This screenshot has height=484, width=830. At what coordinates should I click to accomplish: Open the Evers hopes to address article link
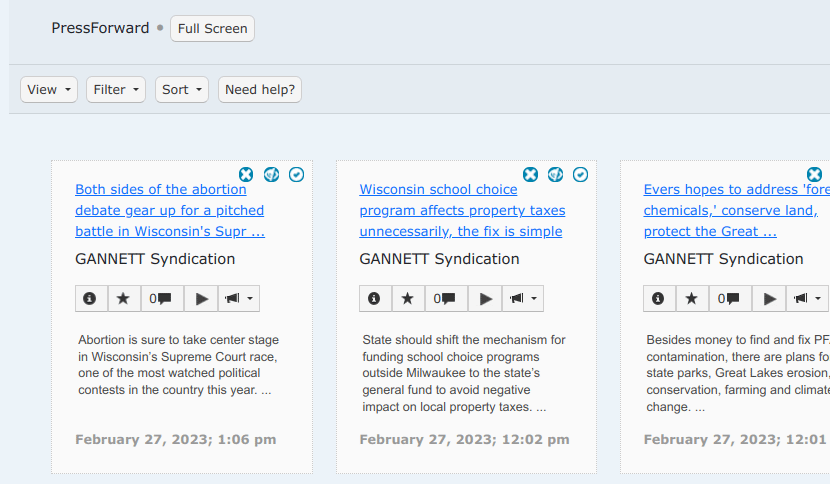(x=736, y=210)
